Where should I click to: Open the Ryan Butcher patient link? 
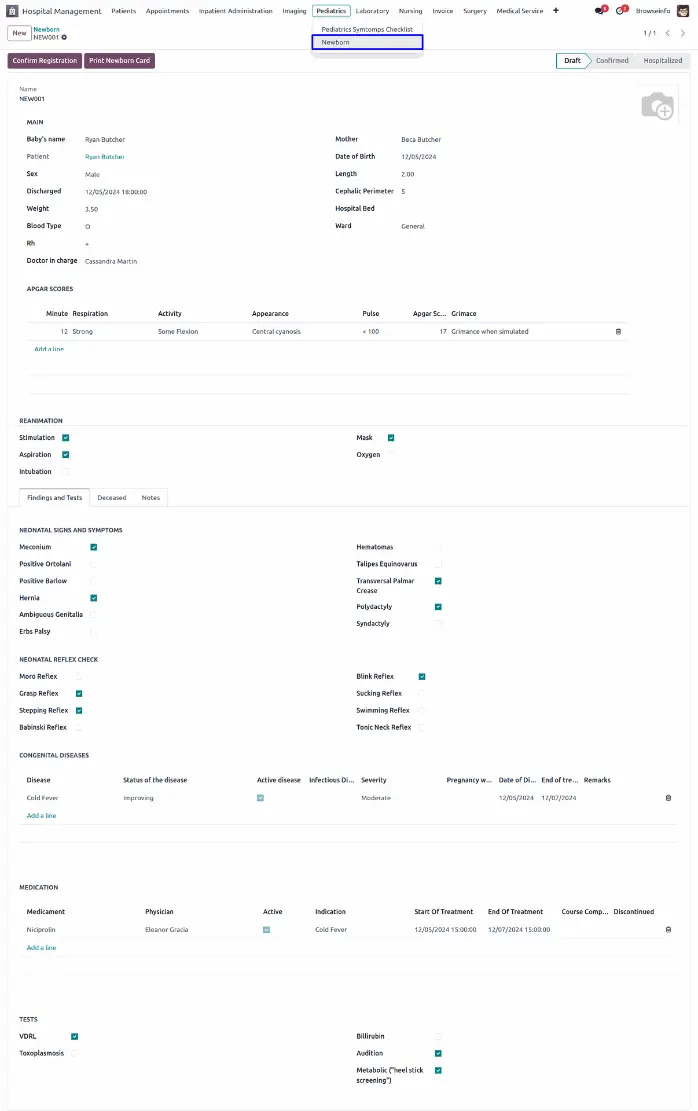pos(105,157)
